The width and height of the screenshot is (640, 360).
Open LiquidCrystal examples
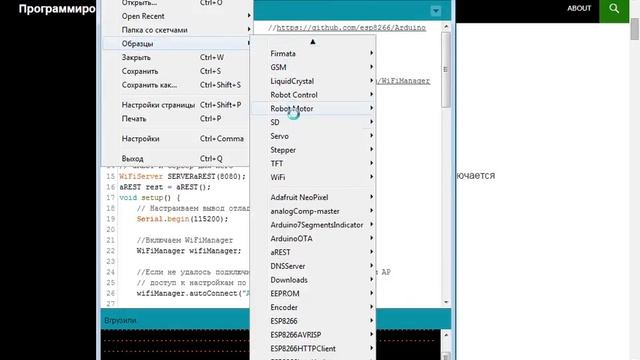point(313,81)
